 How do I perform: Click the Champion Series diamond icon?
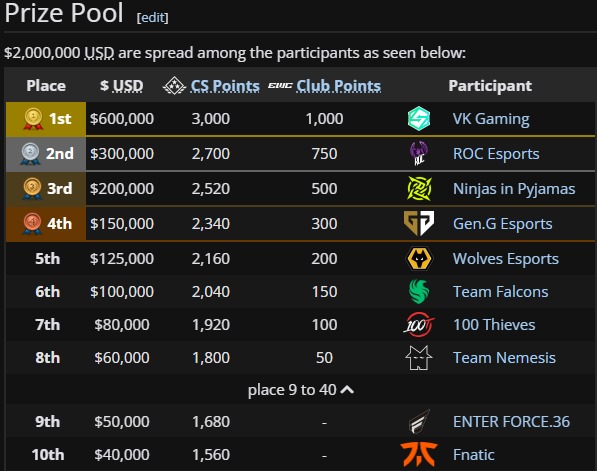tap(174, 86)
